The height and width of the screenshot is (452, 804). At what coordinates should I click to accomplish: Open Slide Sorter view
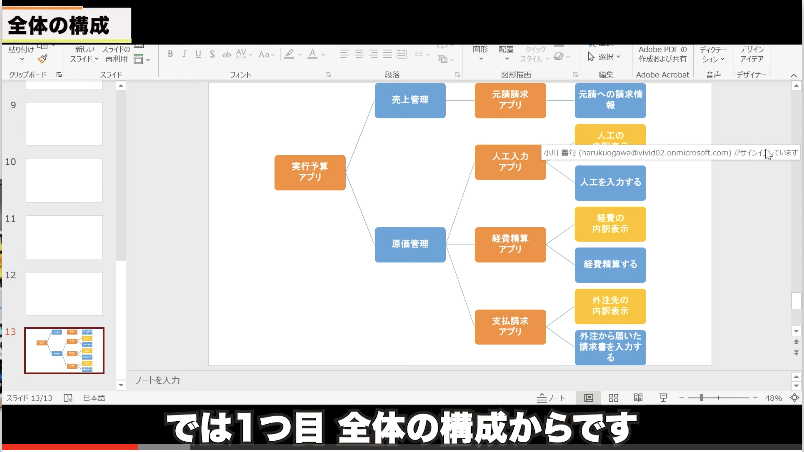[x=613, y=398]
